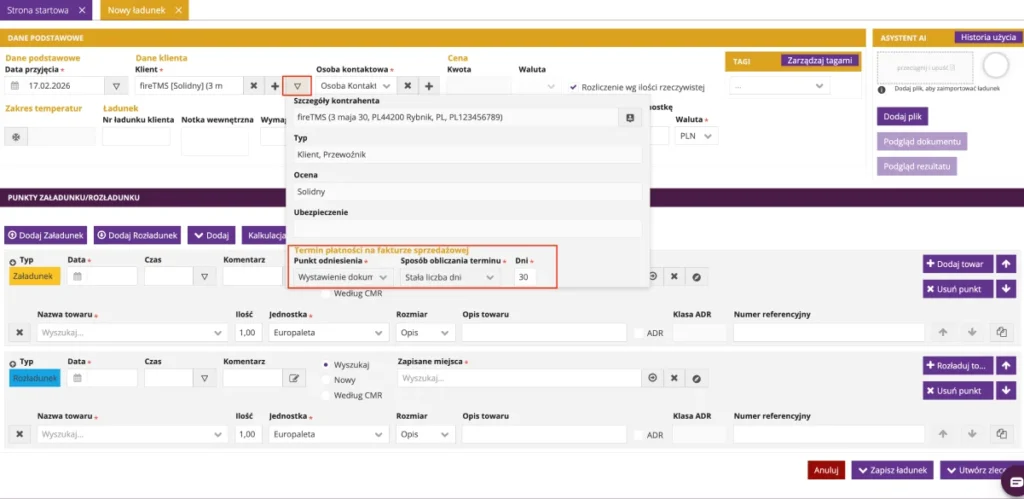Select Według CMR radio in Załadunek row
The height and width of the screenshot is (499, 1024).
326,294
